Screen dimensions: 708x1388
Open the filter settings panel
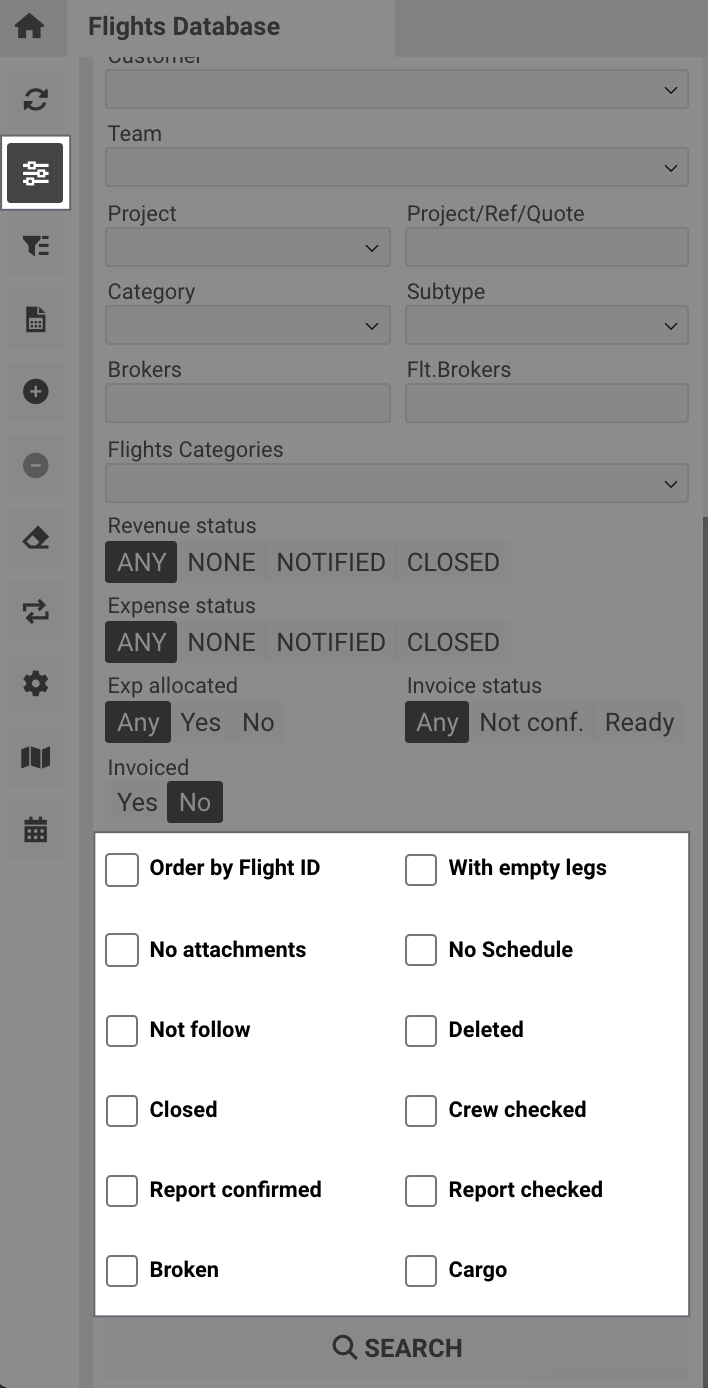pyautogui.click(x=35, y=172)
